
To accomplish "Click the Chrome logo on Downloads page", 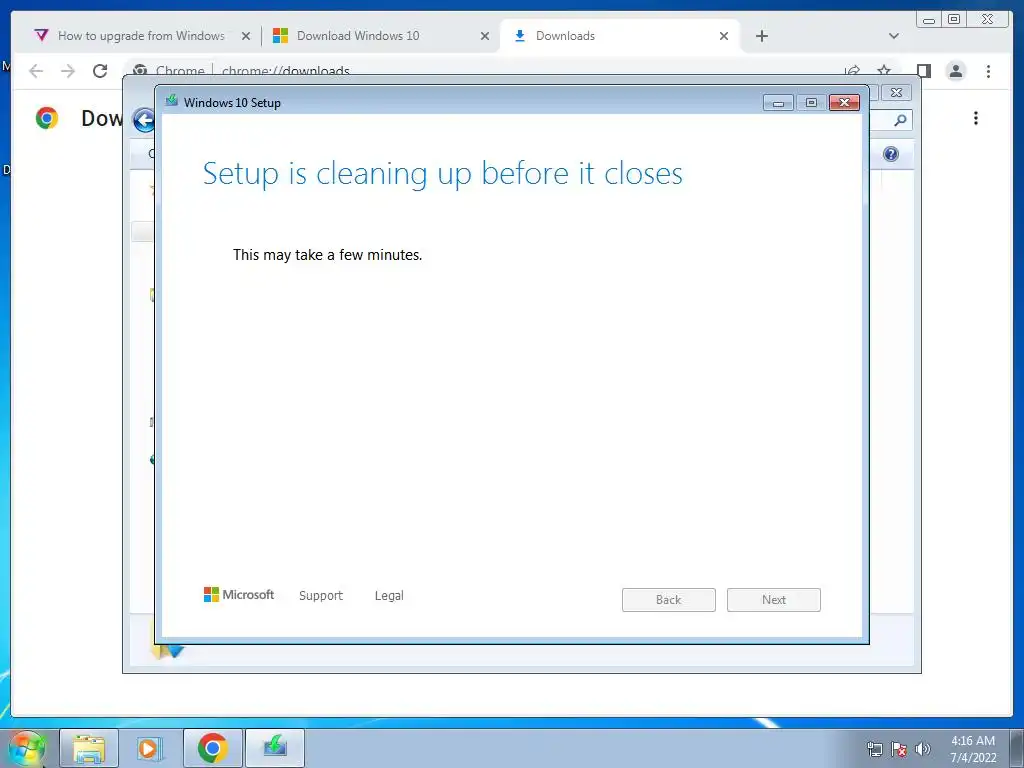I will 47,118.
